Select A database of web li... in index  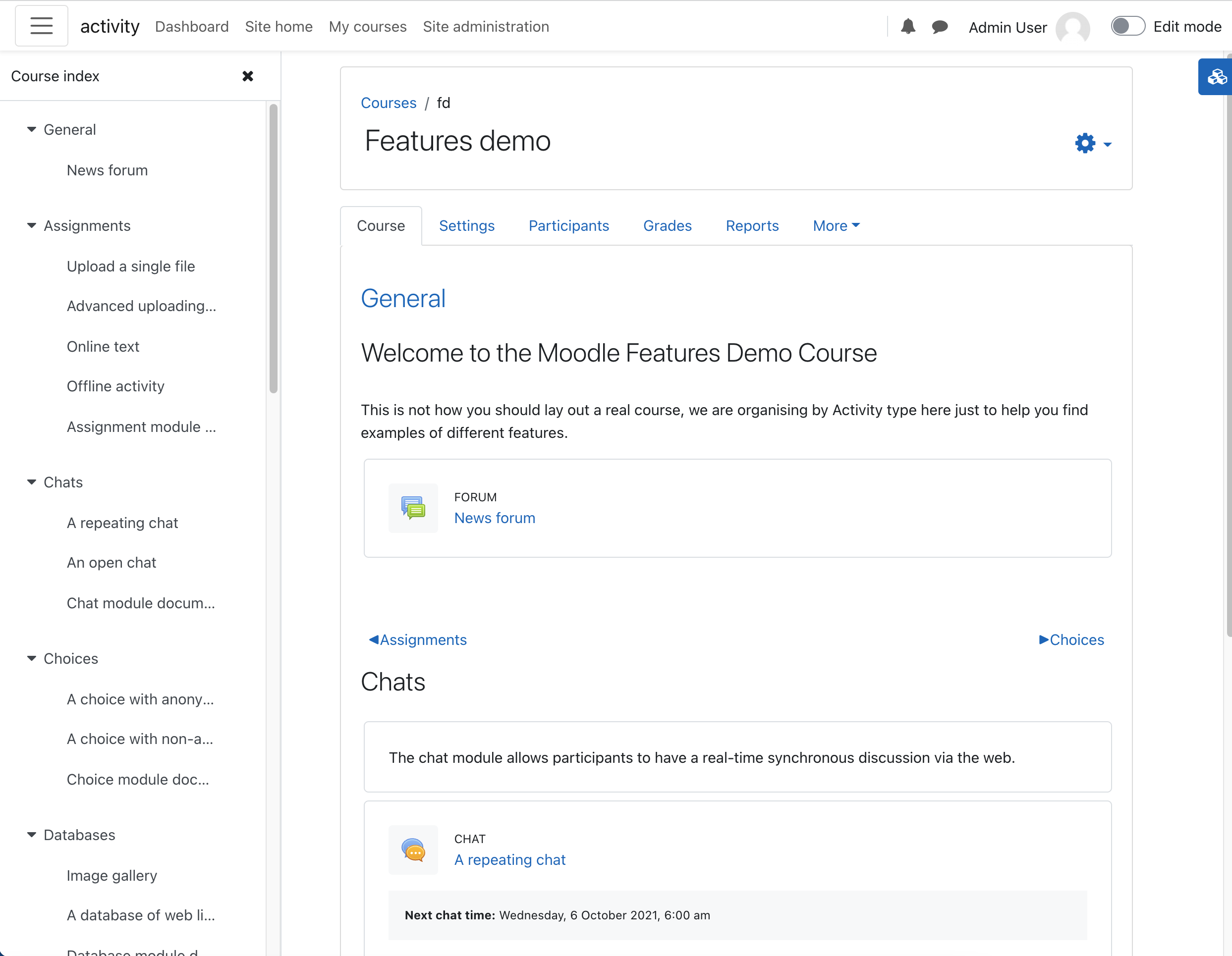coord(140,915)
